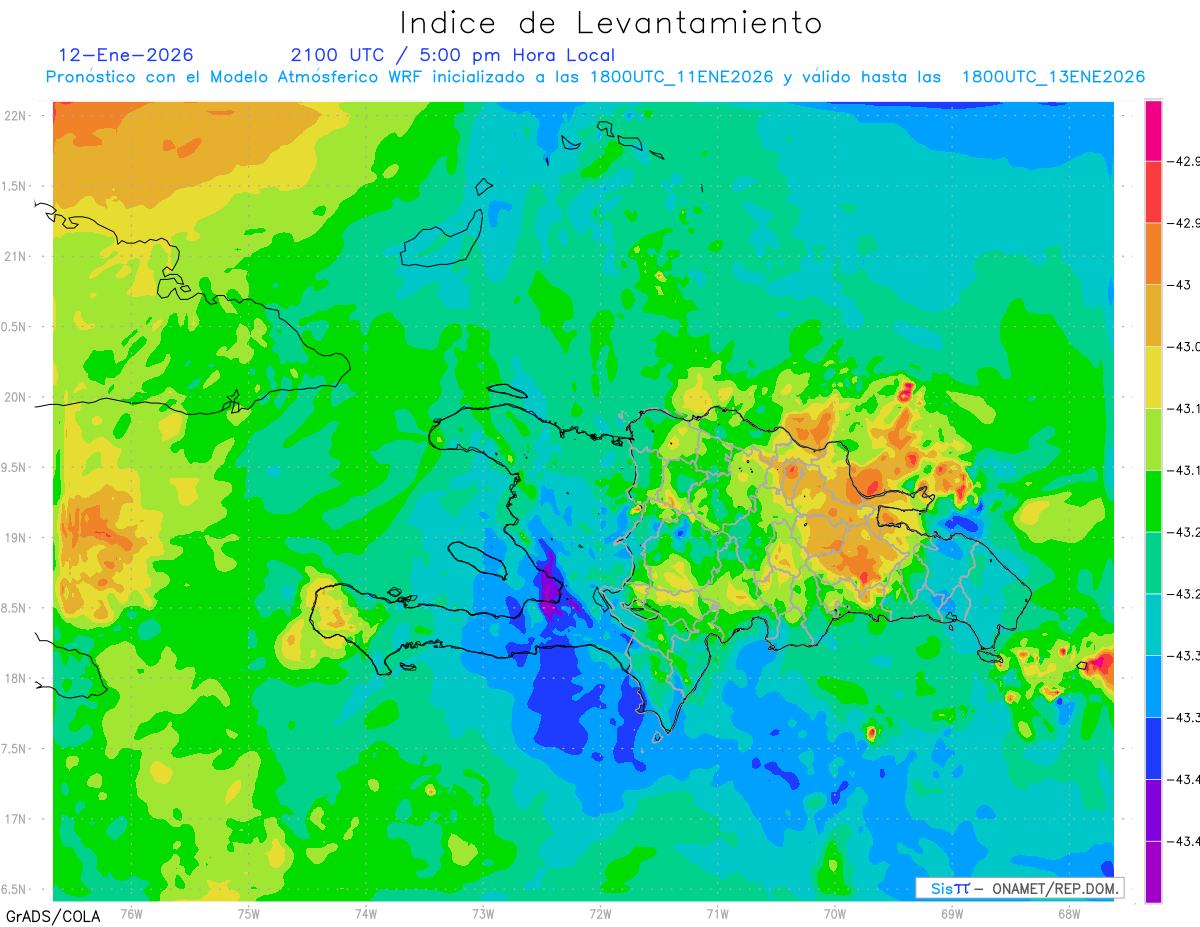Screen dimensions: 1200x927
Task: Click the 75W longitude label
Action: tap(249, 913)
